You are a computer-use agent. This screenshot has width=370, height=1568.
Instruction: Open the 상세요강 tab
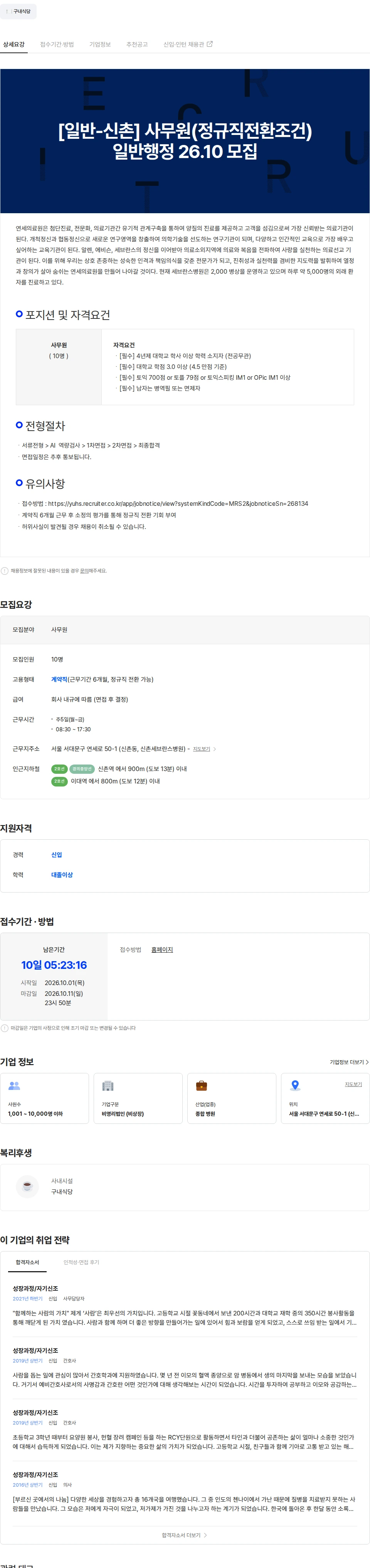pos(14,44)
